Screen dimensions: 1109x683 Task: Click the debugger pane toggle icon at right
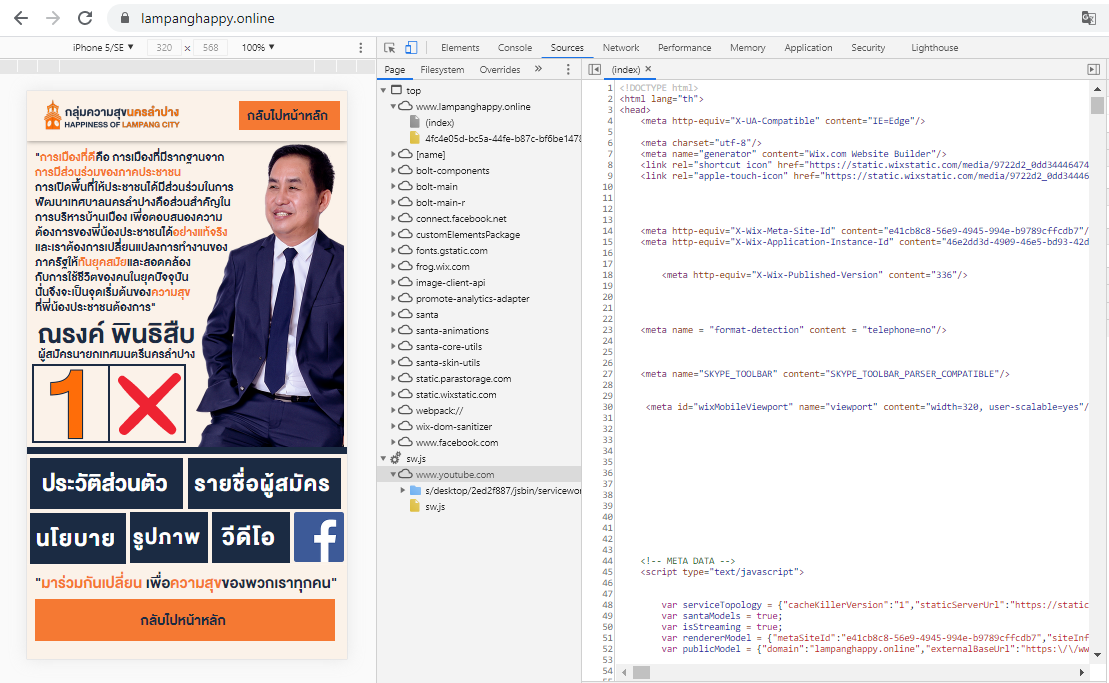(x=1093, y=70)
